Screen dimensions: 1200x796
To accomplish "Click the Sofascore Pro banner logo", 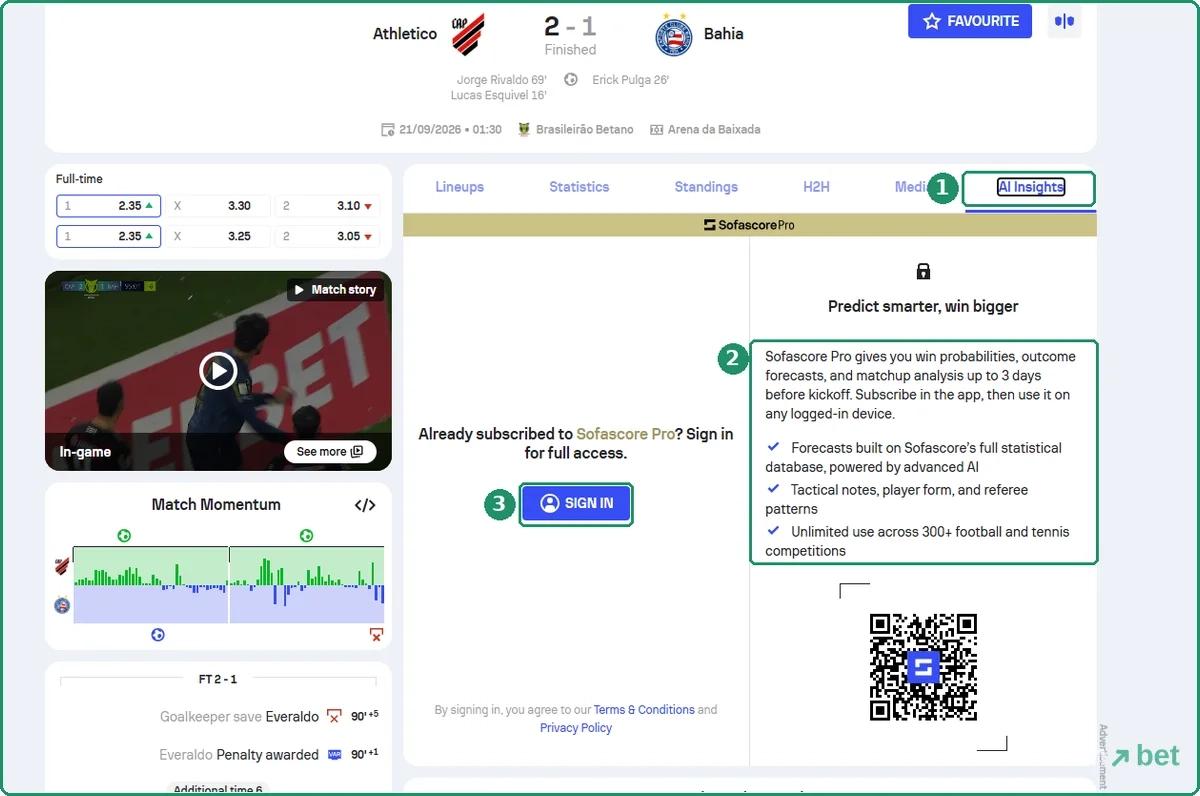I will [x=749, y=225].
